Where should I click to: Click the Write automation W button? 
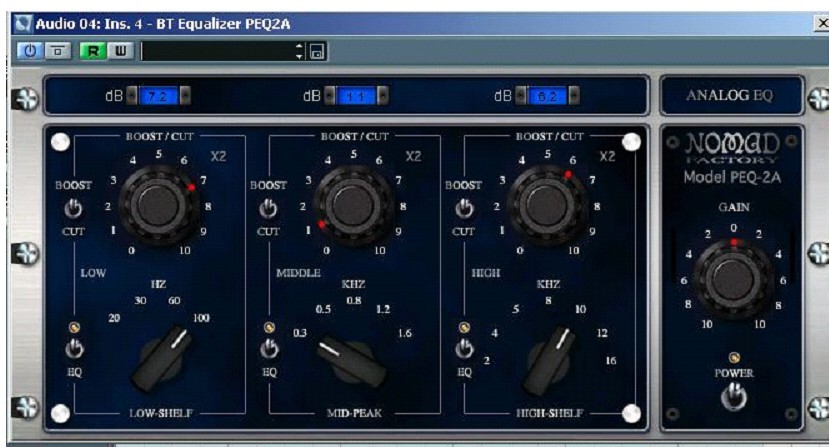tap(120, 50)
